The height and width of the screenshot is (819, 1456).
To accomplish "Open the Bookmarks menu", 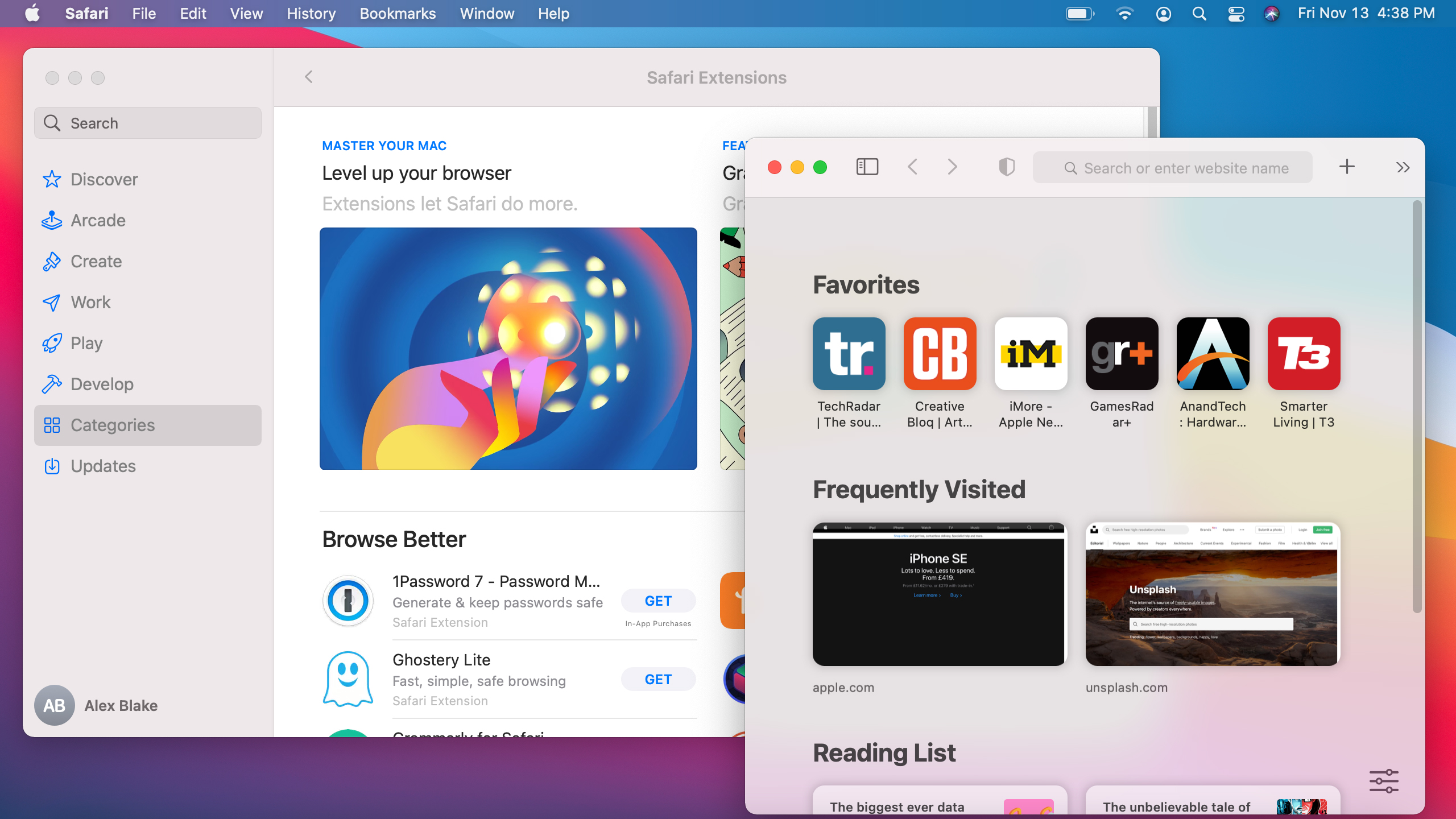I will tap(398, 13).
